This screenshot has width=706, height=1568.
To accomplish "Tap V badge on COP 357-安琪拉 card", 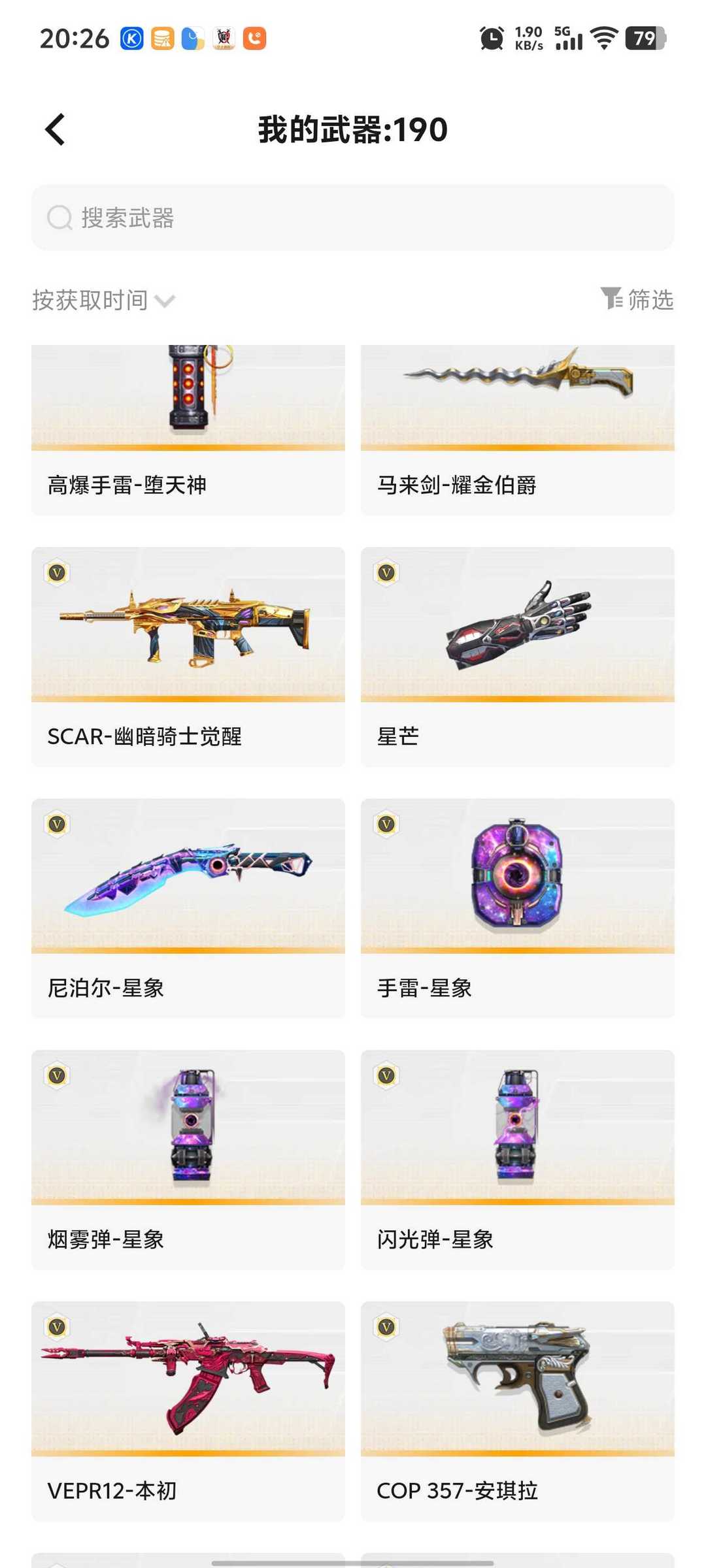I will click(387, 1327).
